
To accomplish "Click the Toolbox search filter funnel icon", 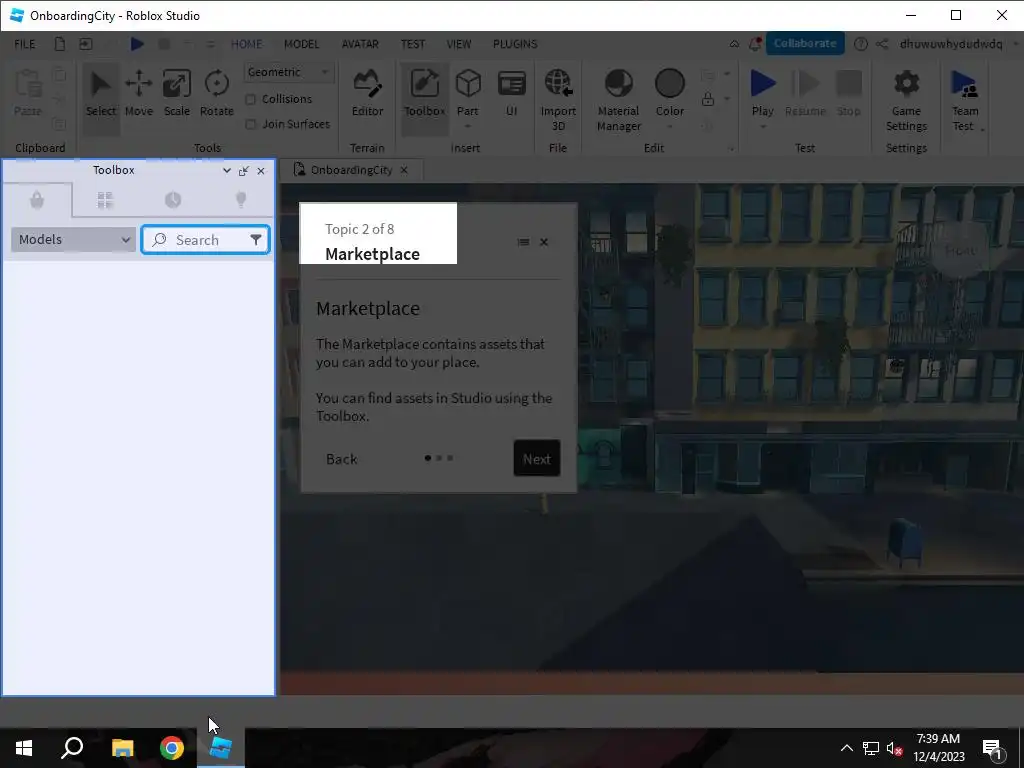I will [256, 240].
